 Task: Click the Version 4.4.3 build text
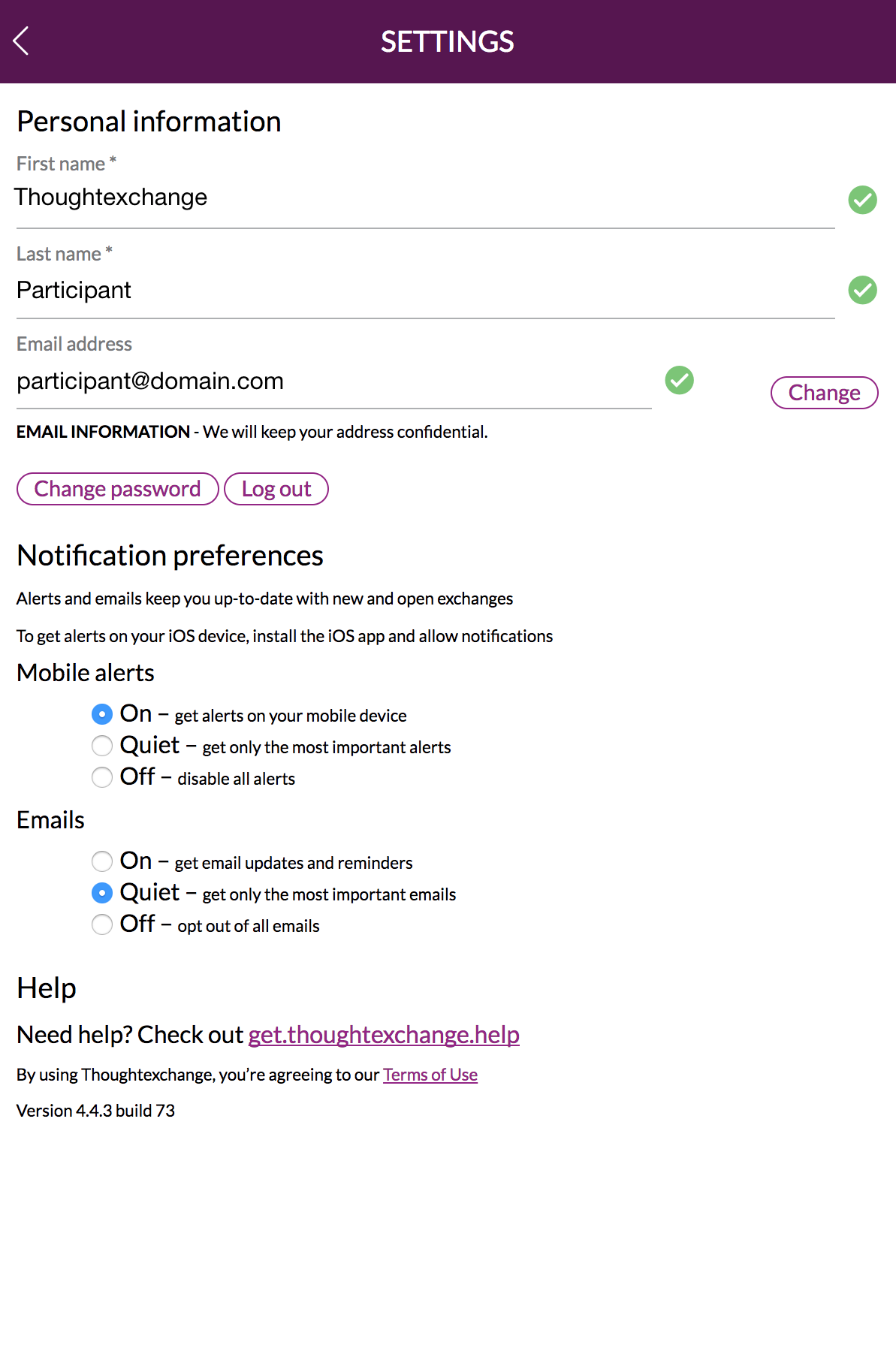tap(95, 1111)
